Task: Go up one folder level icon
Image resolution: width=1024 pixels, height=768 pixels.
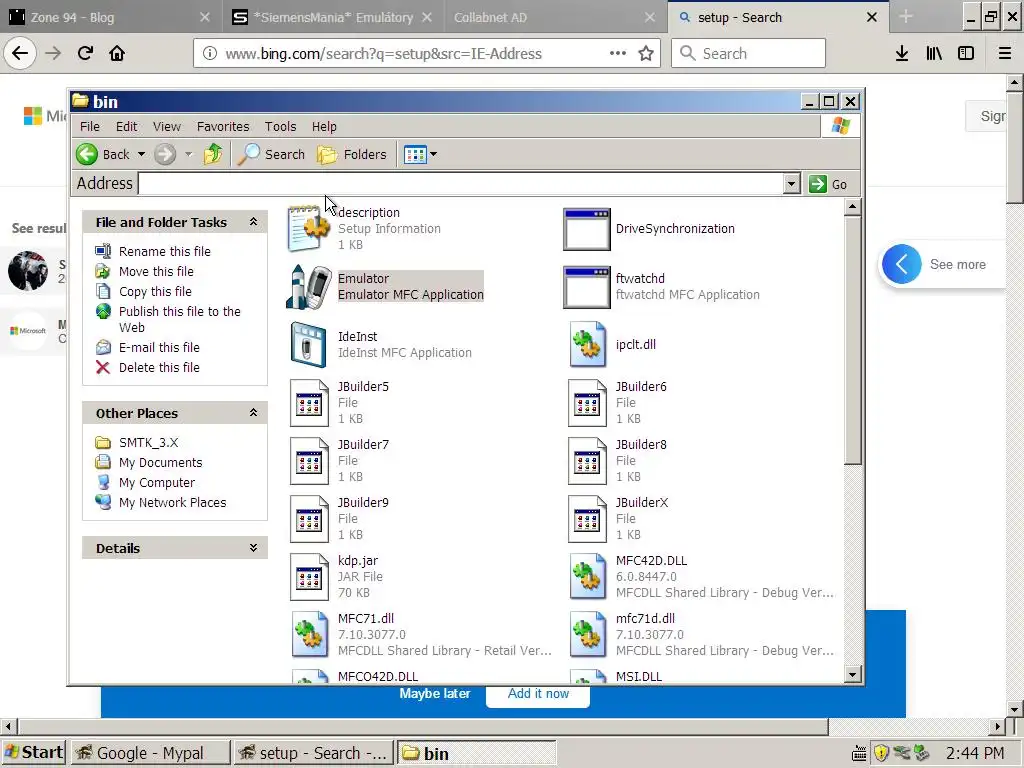Action: (213, 155)
